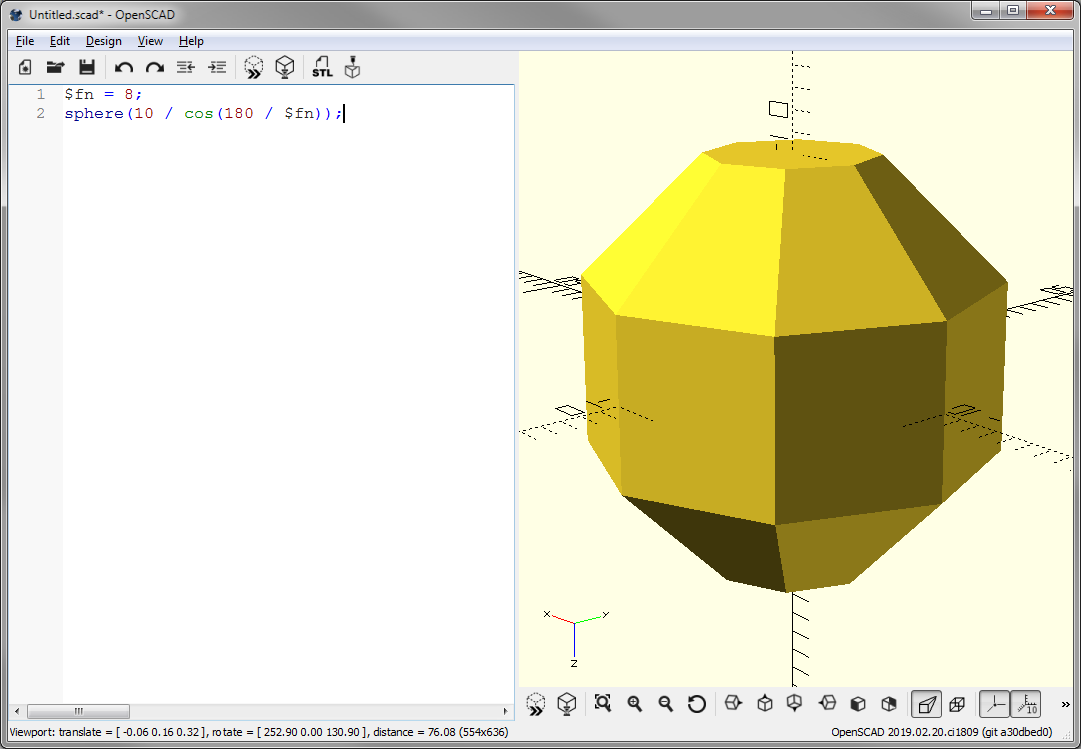Save the file with the floppy disk icon

pyautogui.click(x=87, y=68)
